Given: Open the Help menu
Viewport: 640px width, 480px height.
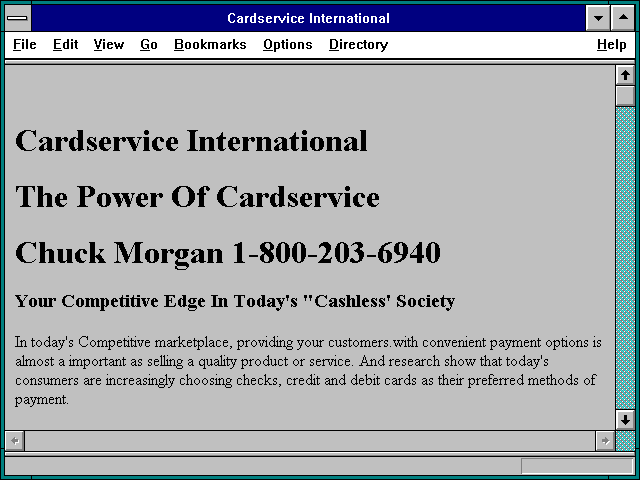Looking at the screenshot, I should pos(611,44).
